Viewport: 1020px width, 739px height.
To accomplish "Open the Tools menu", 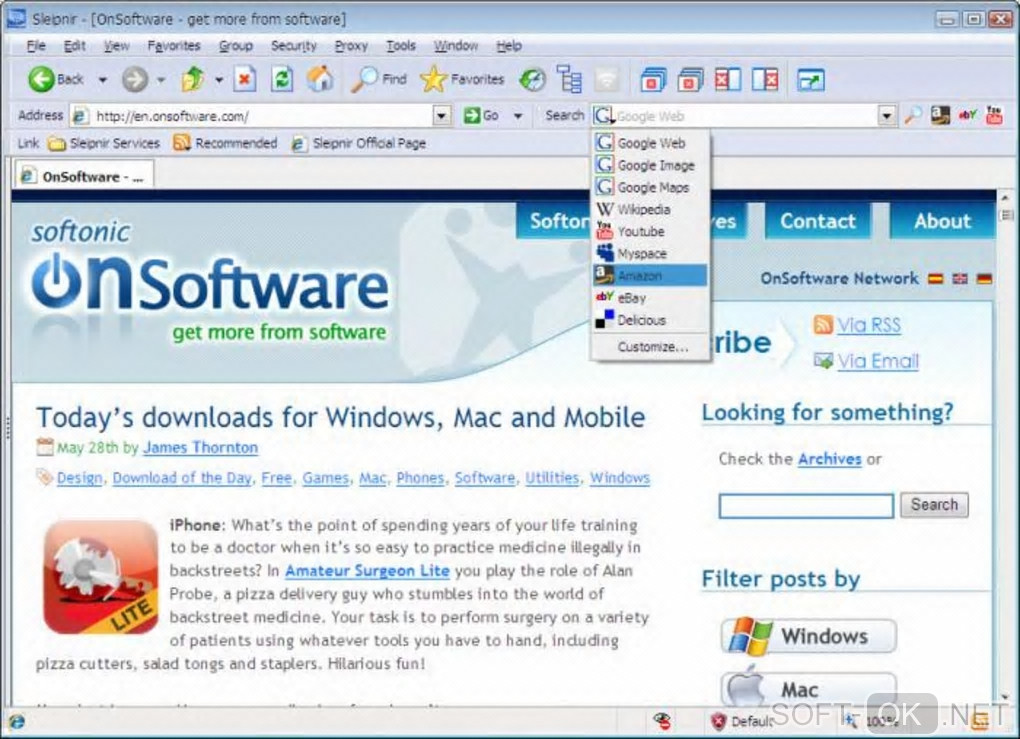I will (401, 46).
